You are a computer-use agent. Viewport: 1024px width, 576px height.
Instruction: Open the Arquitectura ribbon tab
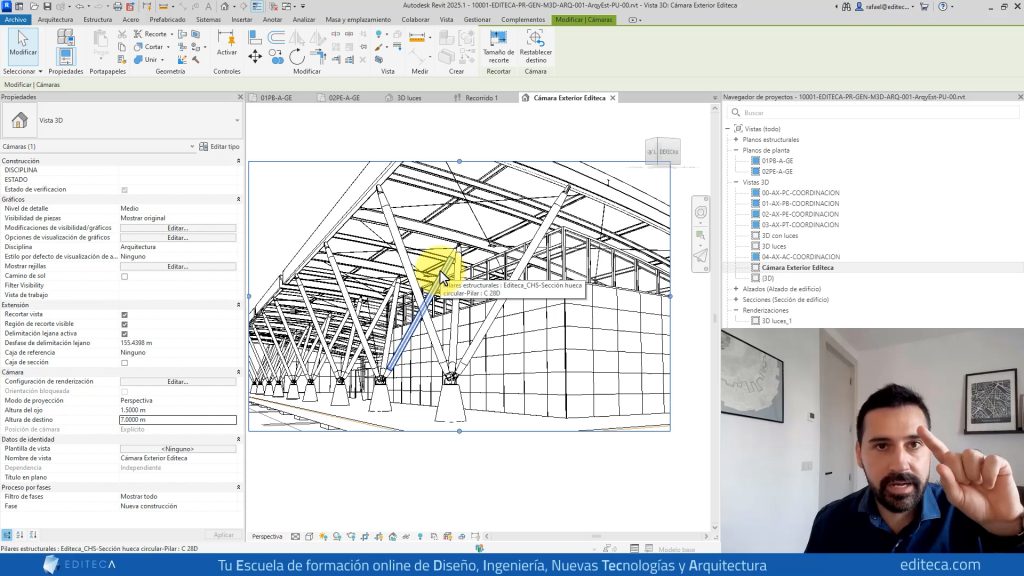[55, 19]
